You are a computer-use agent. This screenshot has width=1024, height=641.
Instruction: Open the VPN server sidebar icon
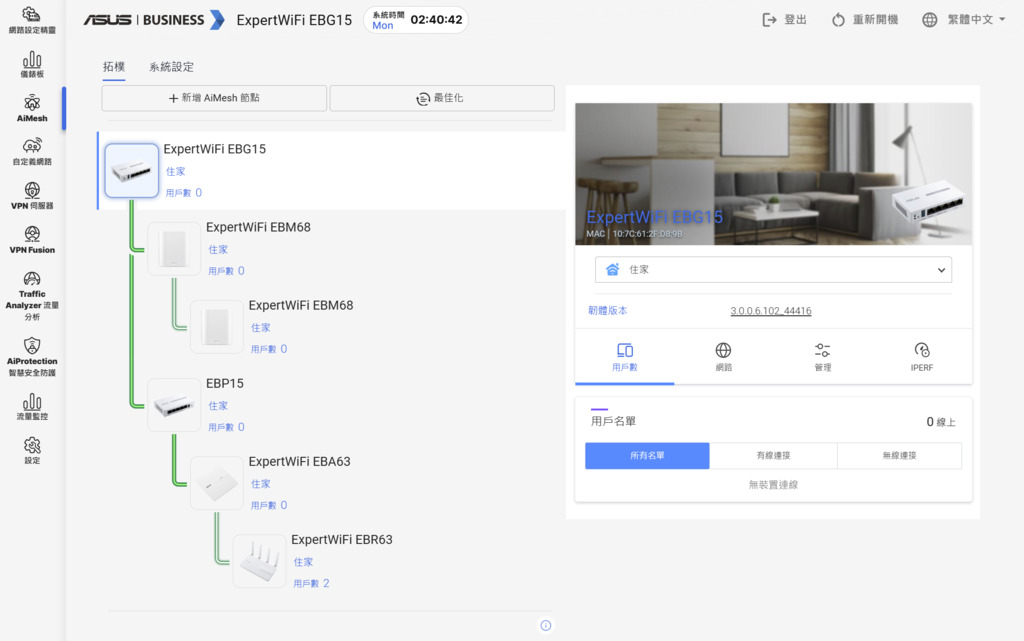[x=32, y=190]
